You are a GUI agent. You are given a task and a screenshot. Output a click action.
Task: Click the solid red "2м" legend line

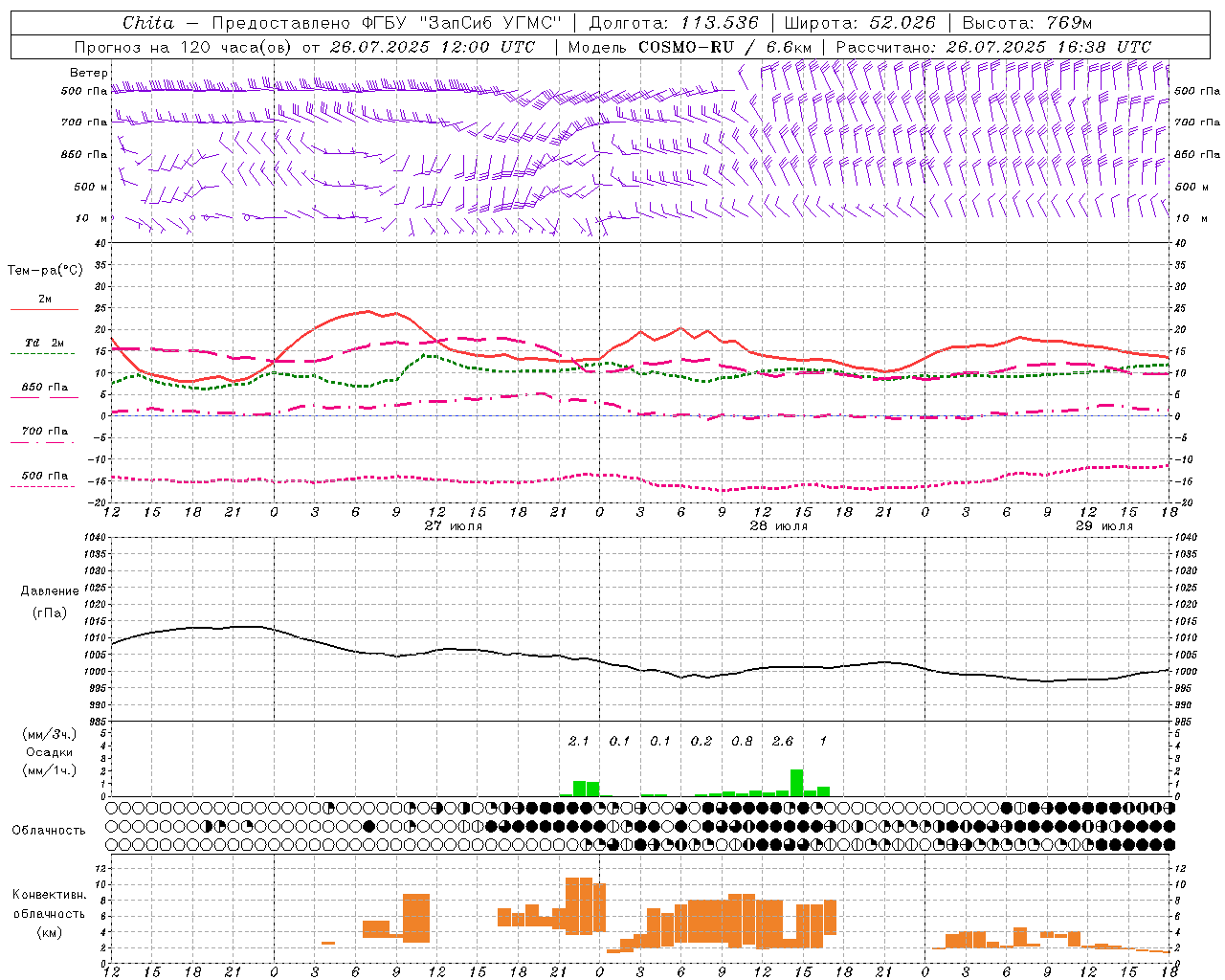click(44, 309)
